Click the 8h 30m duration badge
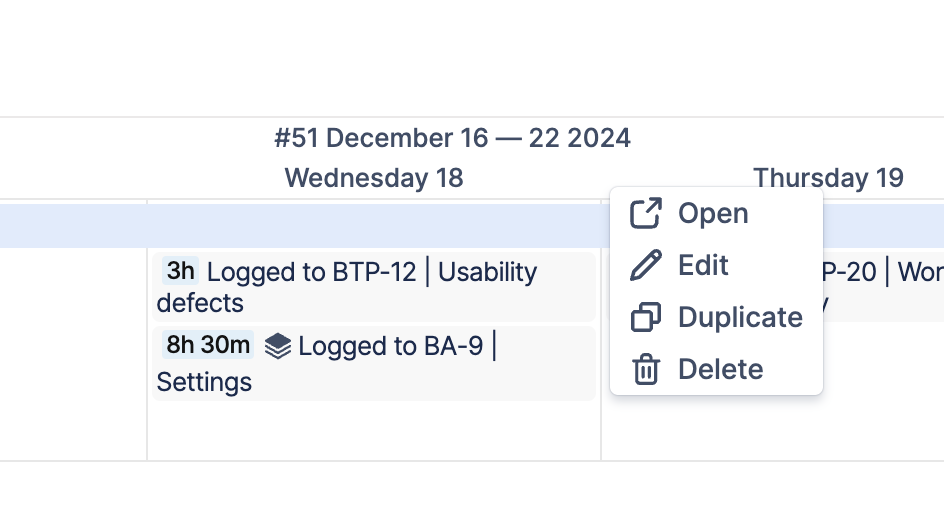944x526 pixels. tap(208, 345)
